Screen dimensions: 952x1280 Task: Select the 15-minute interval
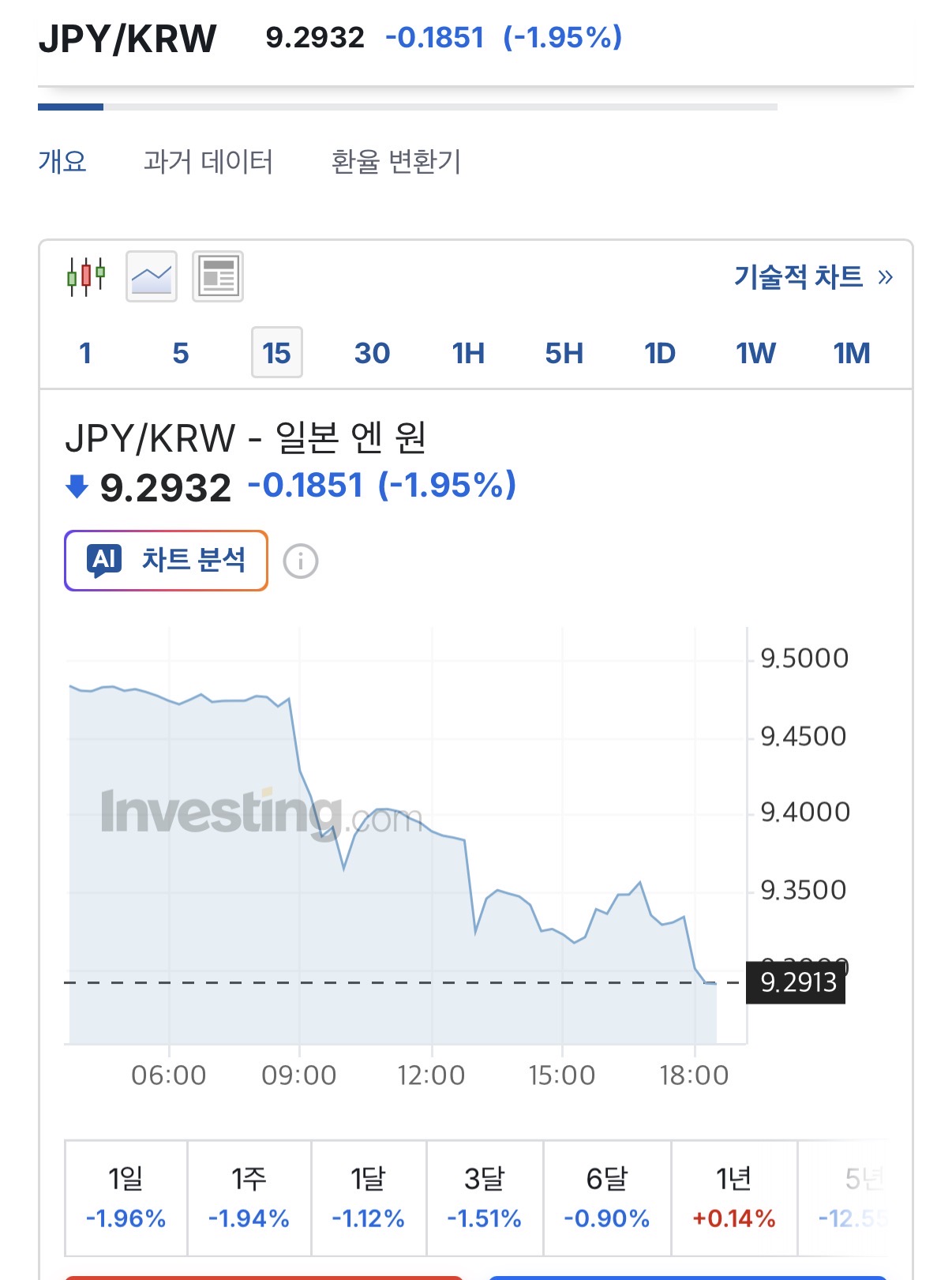pos(276,353)
